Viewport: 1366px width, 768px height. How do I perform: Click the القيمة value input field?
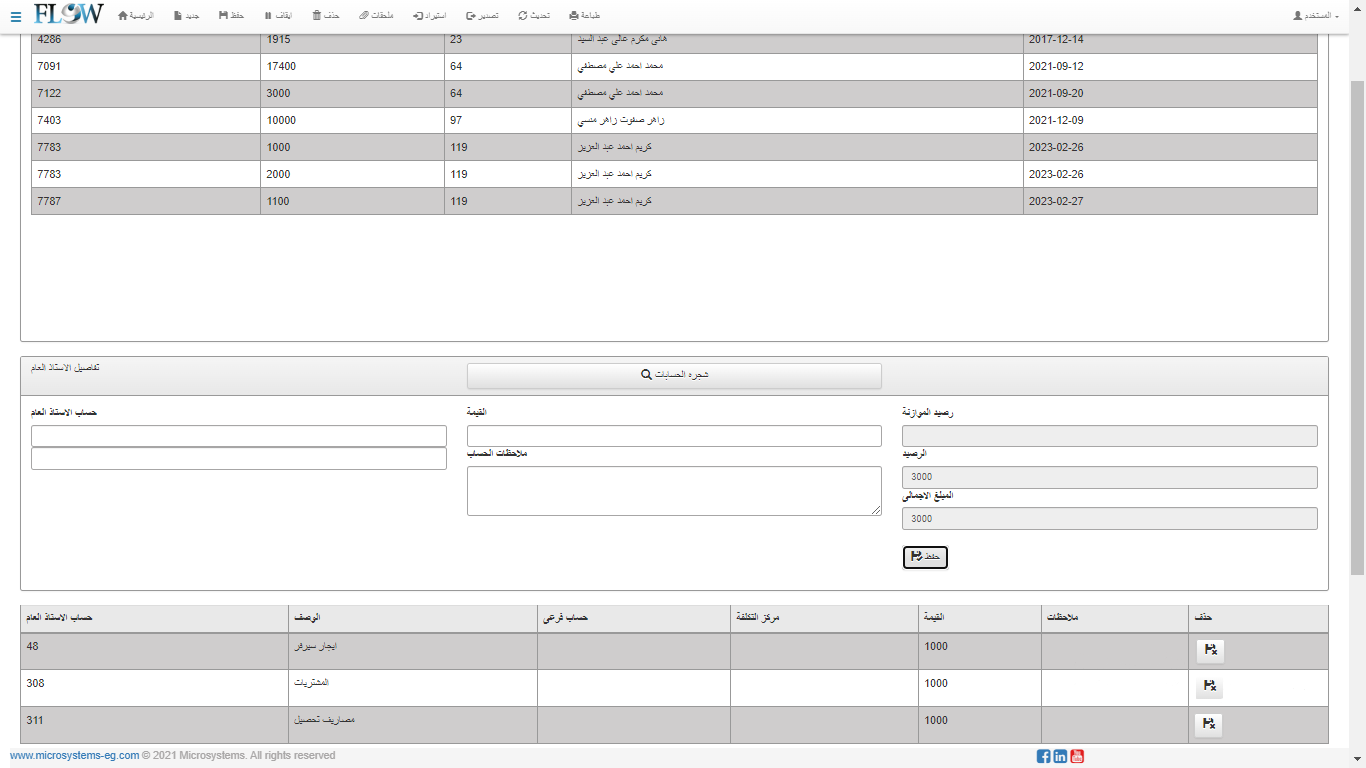tap(674, 436)
